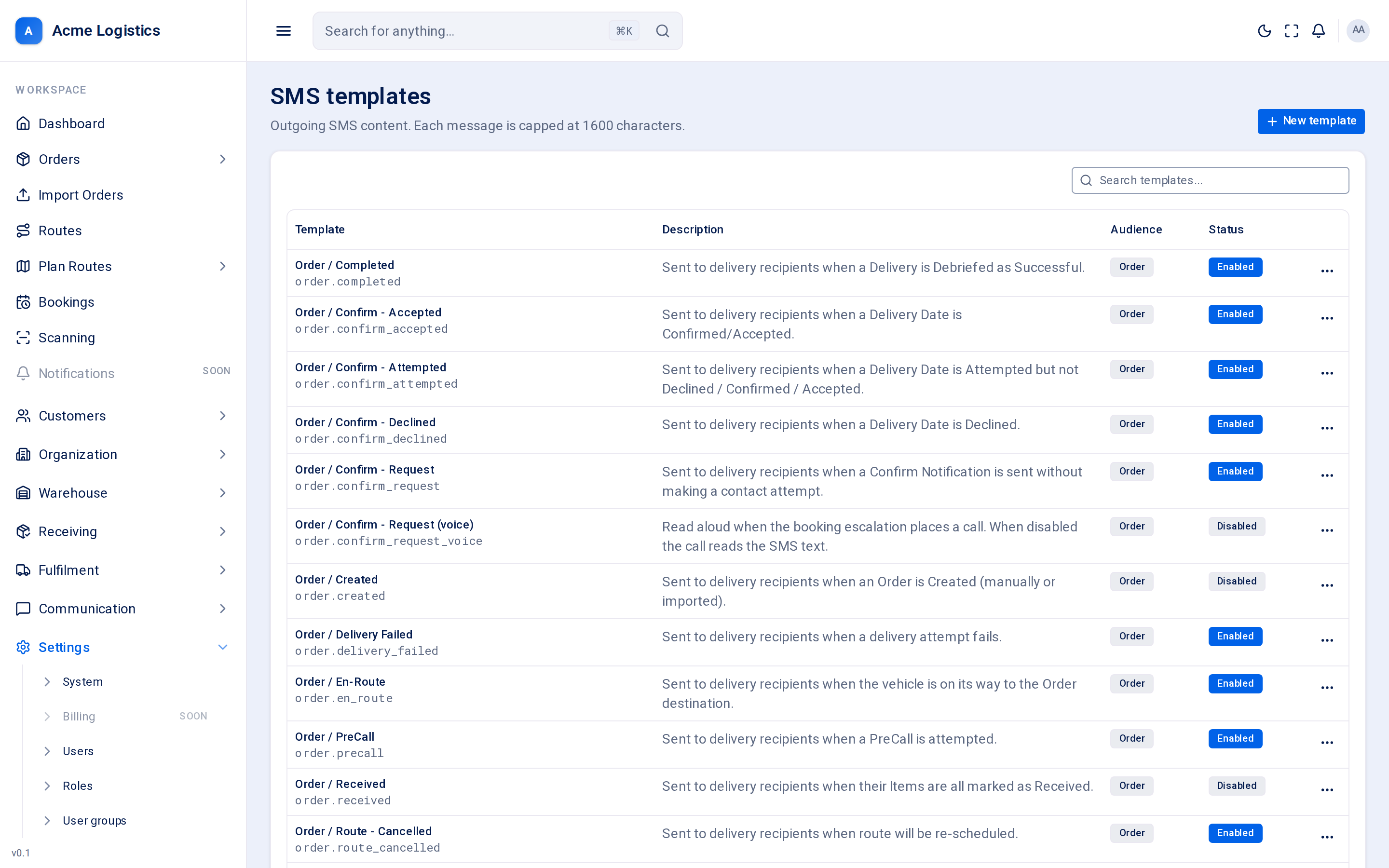The width and height of the screenshot is (1389, 868).
Task: Open actions menu for Order / PreCall
Action: pyautogui.click(x=1327, y=743)
